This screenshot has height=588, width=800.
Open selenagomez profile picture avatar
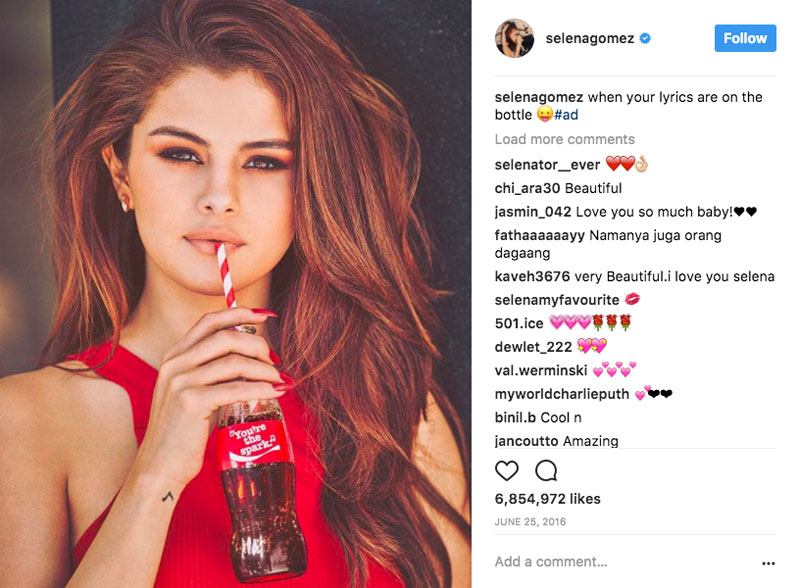tap(514, 38)
